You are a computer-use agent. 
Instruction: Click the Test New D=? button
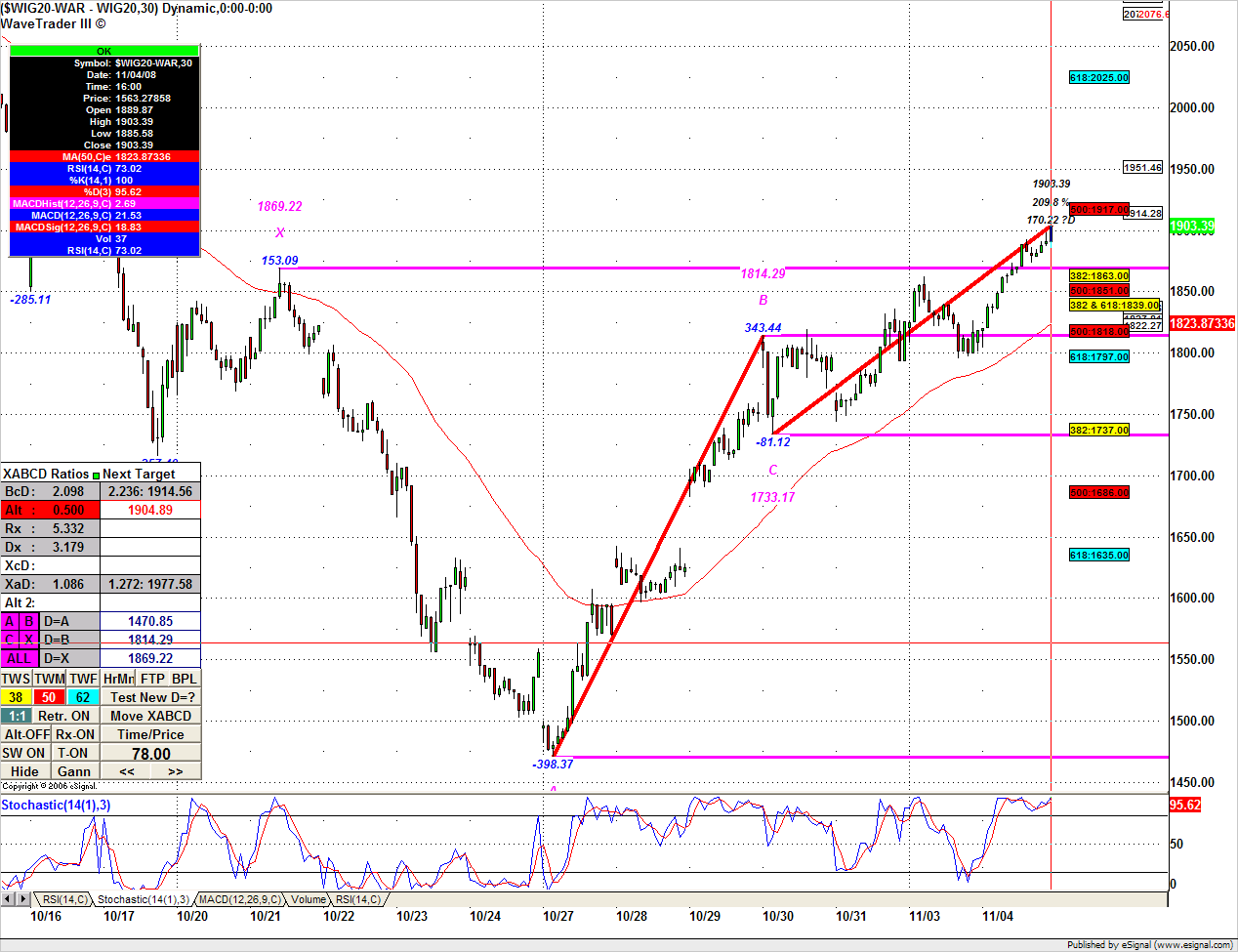pos(151,697)
